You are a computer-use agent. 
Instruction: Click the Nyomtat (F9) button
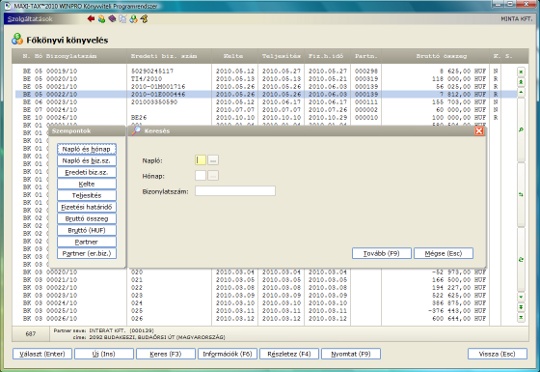coord(351,354)
